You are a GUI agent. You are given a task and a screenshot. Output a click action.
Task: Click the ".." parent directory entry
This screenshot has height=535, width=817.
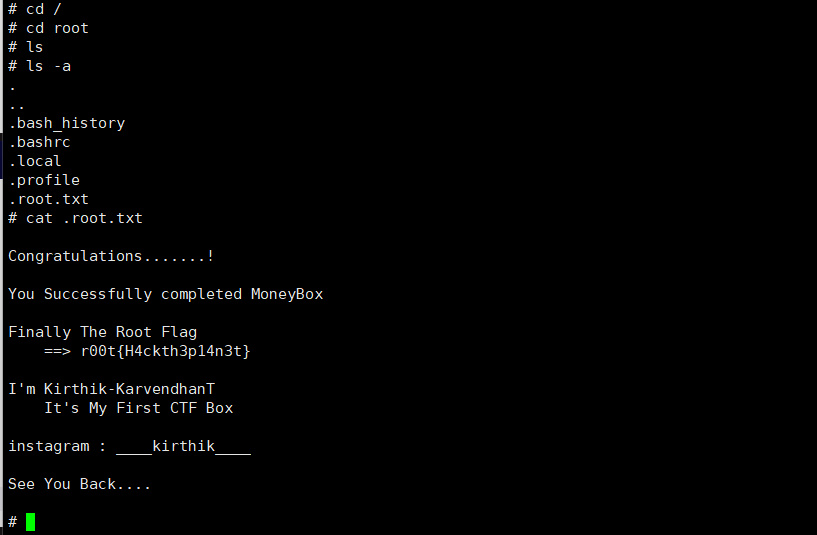(x=16, y=104)
